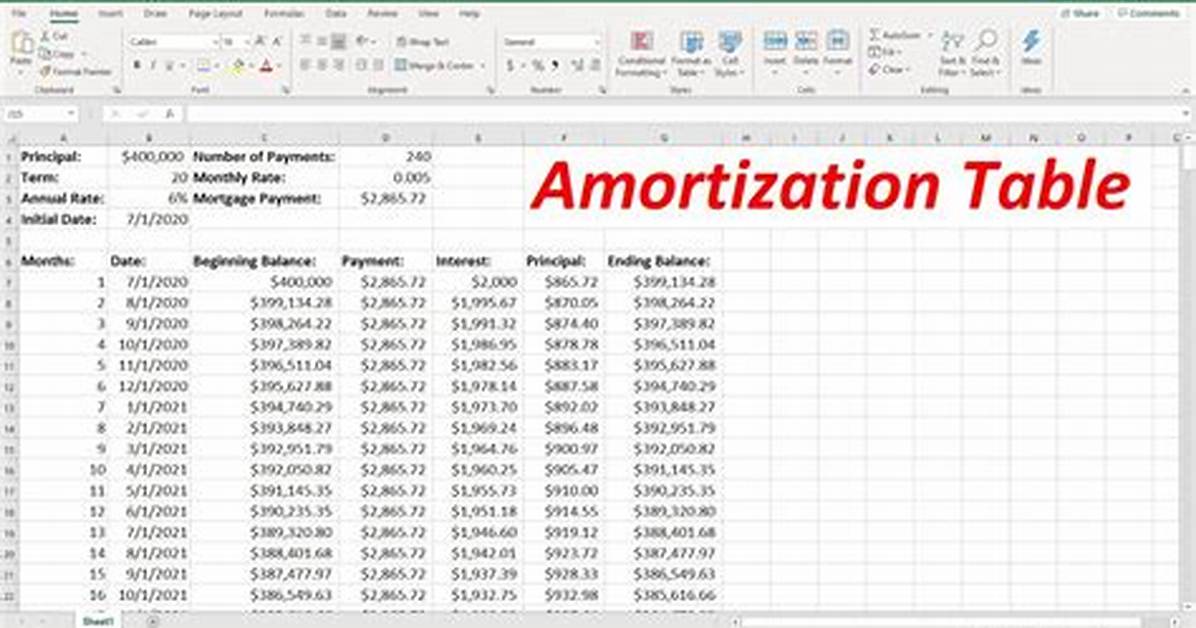The image size is (1196, 628).
Task: Open Format as Table gallery
Action: [691, 53]
